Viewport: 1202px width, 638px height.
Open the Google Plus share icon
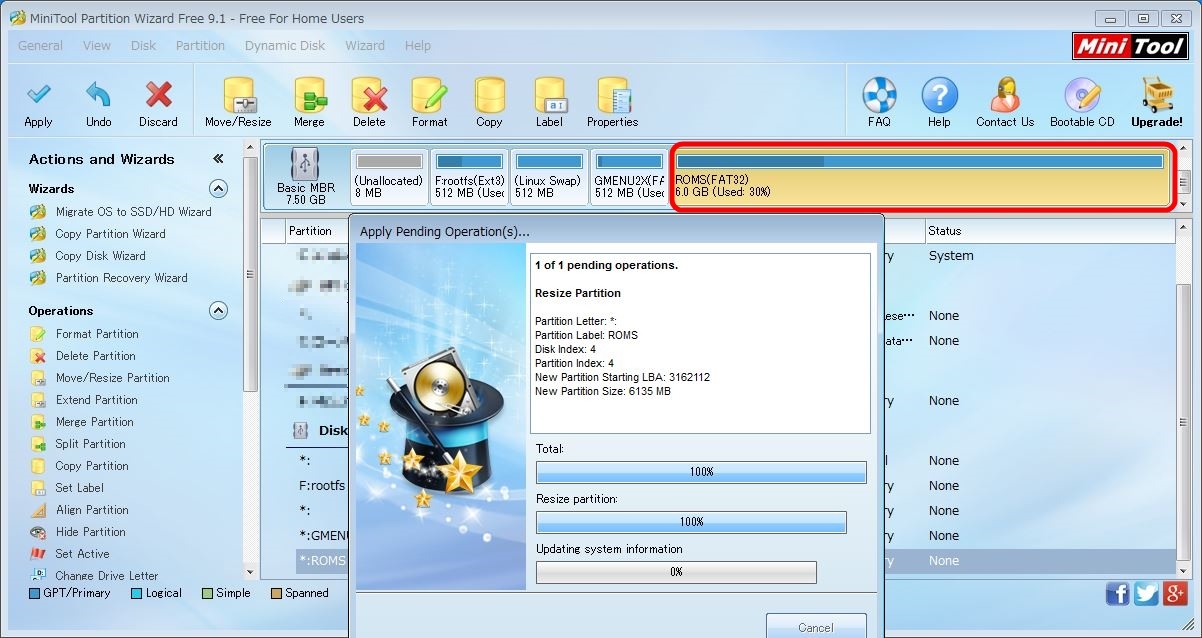click(1175, 593)
